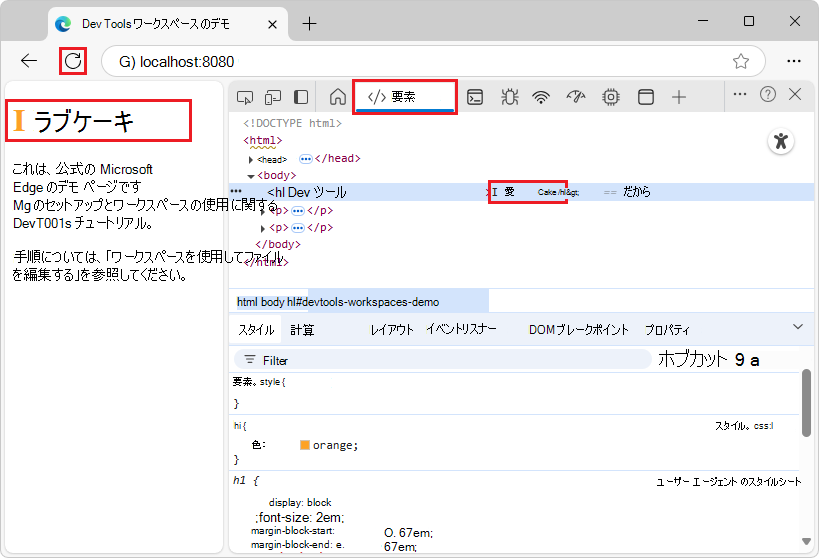Click the margin-block-start declaration
The image size is (819, 558).
point(342,532)
